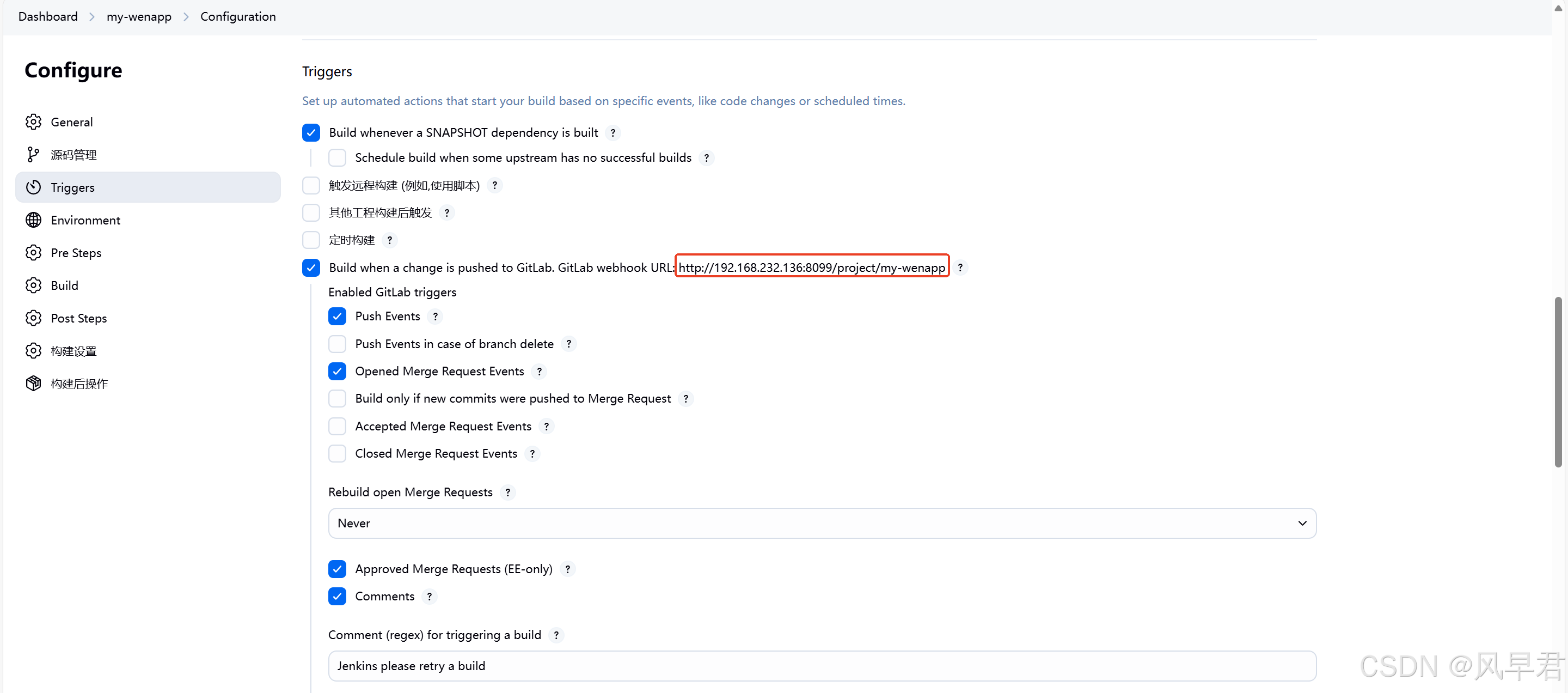1568x693 pixels.
Task: Expand the Rebuild open Merge Requests dropdown
Action: pyautogui.click(x=822, y=523)
